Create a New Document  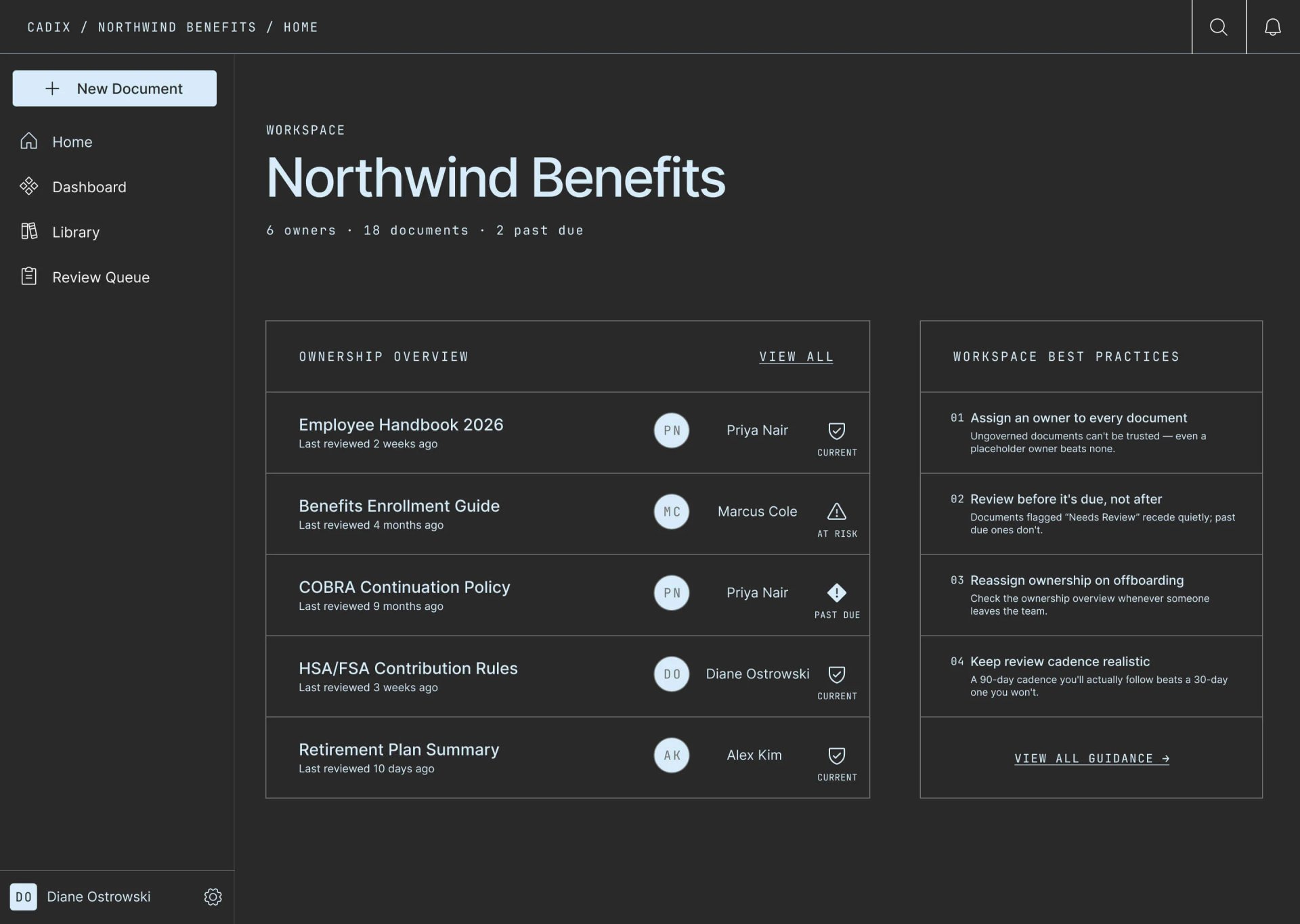coord(114,89)
